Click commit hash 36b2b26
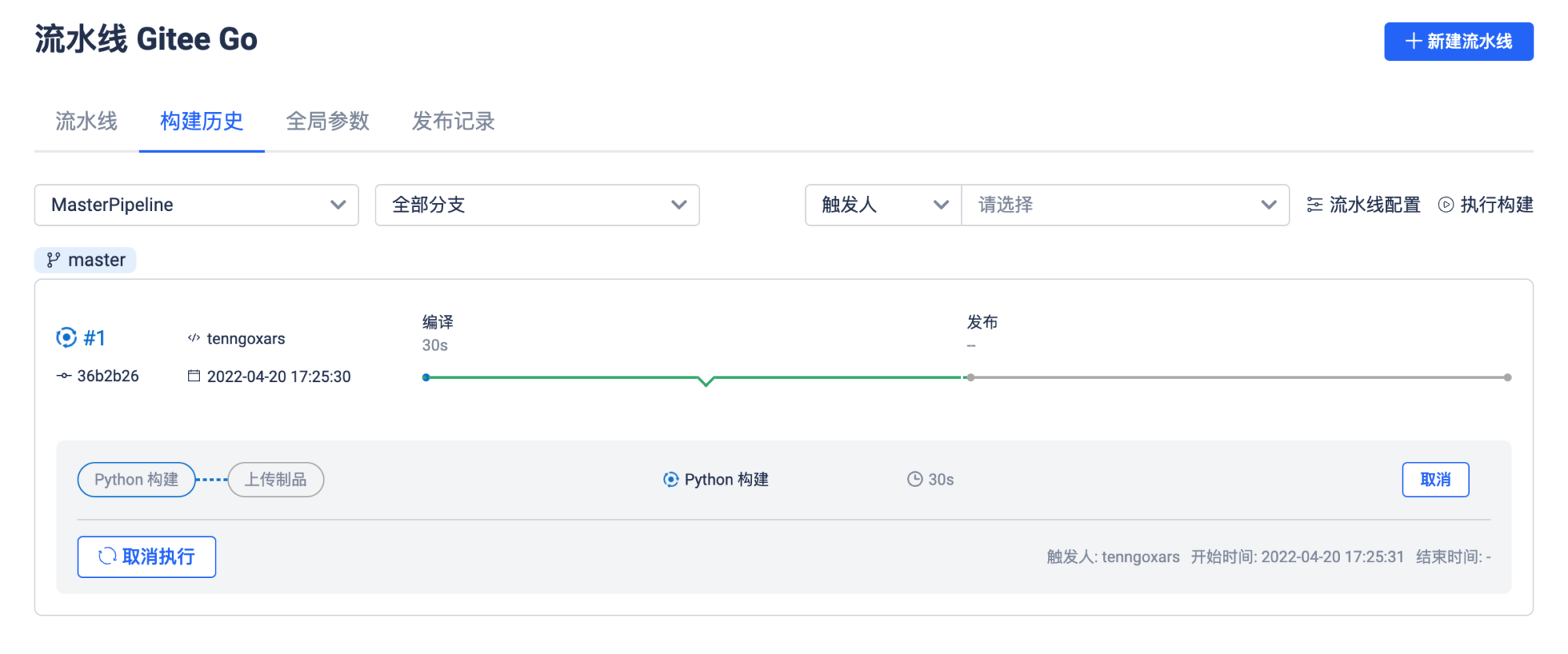Viewport: 1568px width, 654px height. (x=107, y=376)
